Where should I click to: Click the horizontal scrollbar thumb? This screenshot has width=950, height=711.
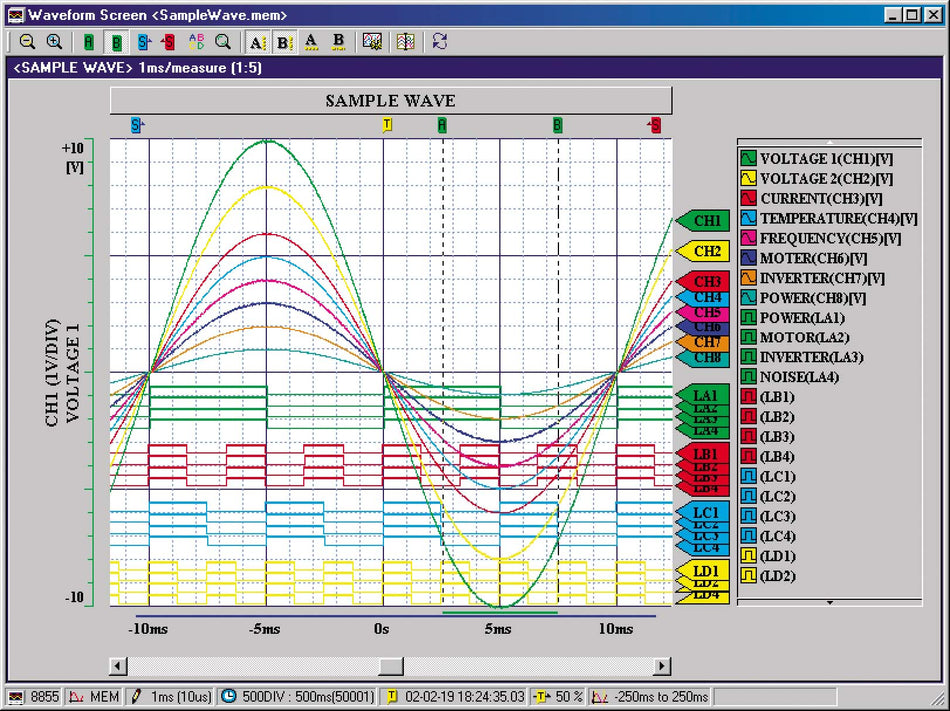pos(391,666)
